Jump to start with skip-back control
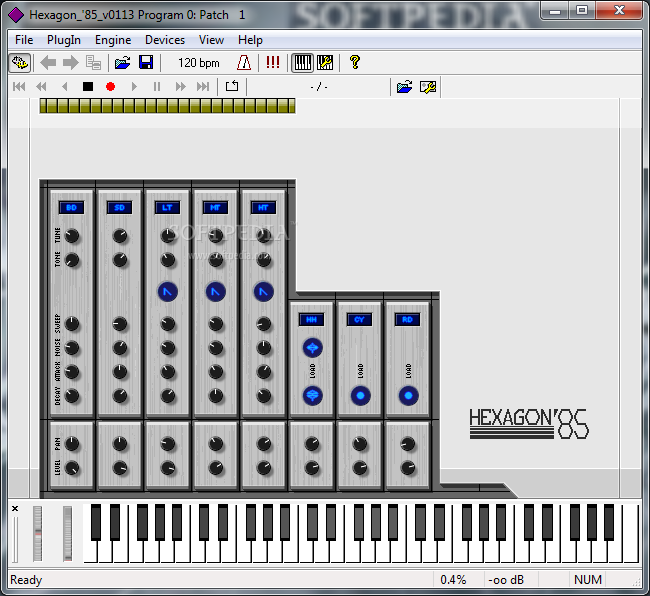Image resolution: width=650 pixels, height=596 pixels. click(19, 87)
